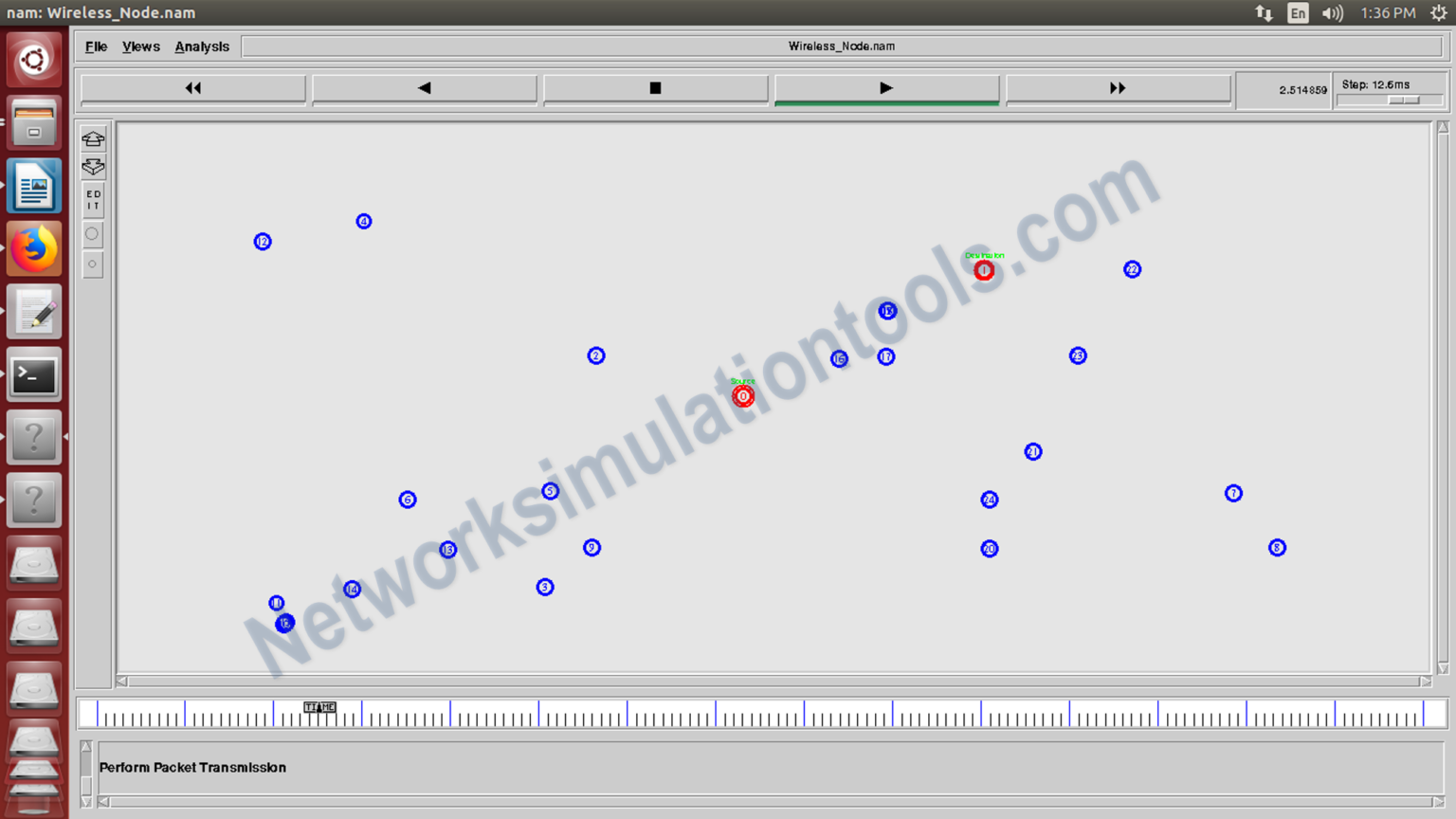The width and height of the screenshot is (1456, 819).
Task: Click the Destination node in the animation
Action: pyautogui.click(x=984, y=269)
